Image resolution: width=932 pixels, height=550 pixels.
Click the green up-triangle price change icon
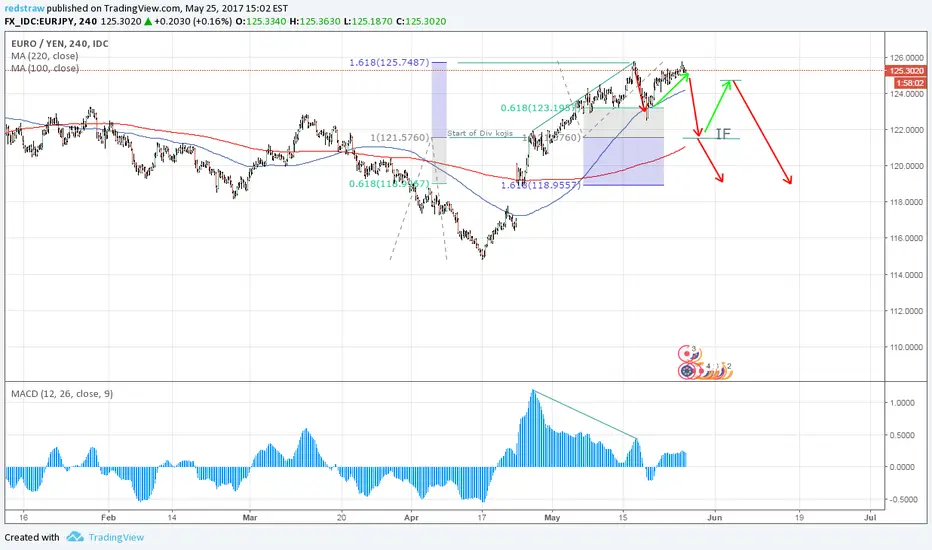coord(148,21)
